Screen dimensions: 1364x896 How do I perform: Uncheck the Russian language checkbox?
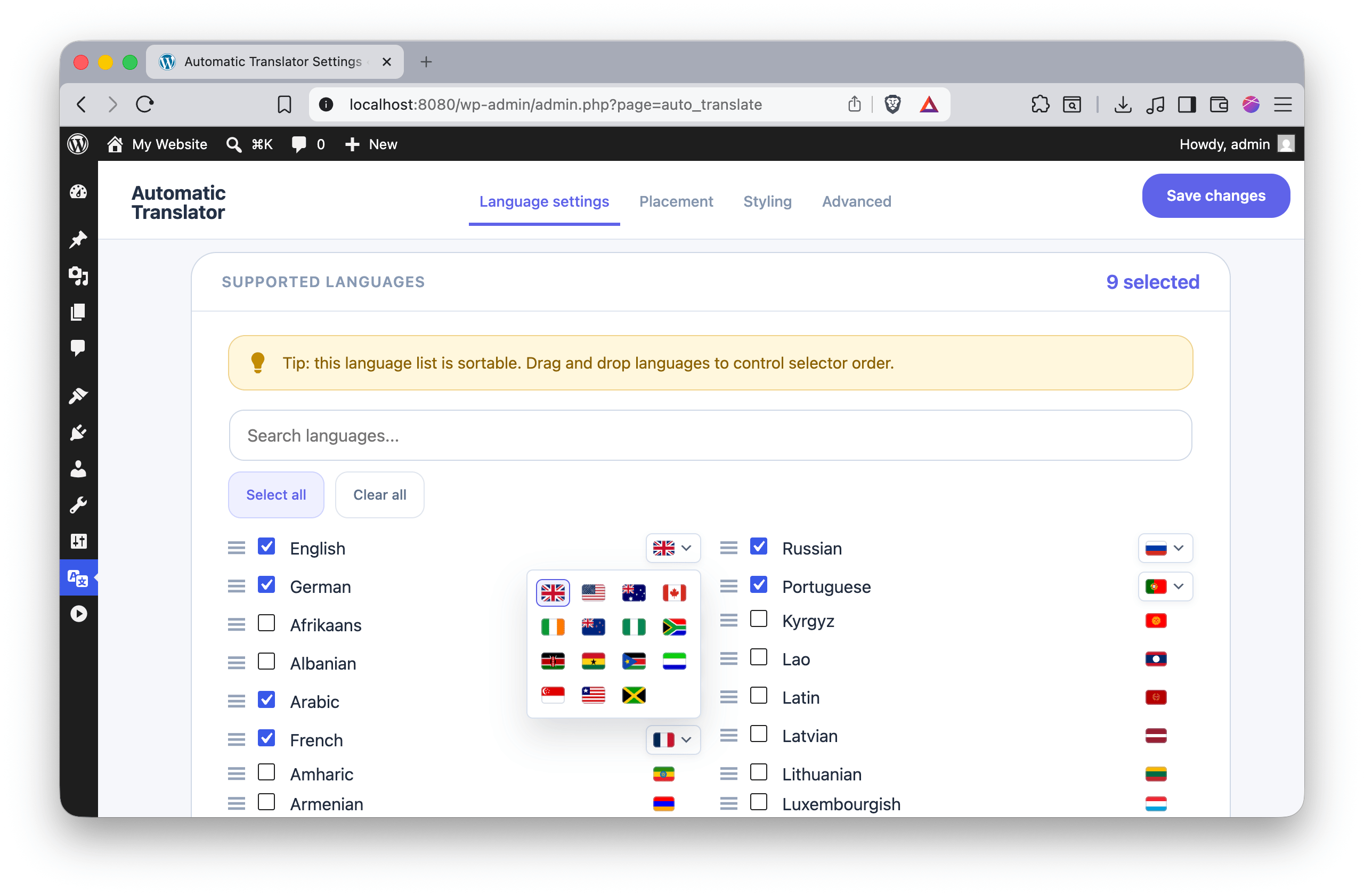(x=759, y=547)
